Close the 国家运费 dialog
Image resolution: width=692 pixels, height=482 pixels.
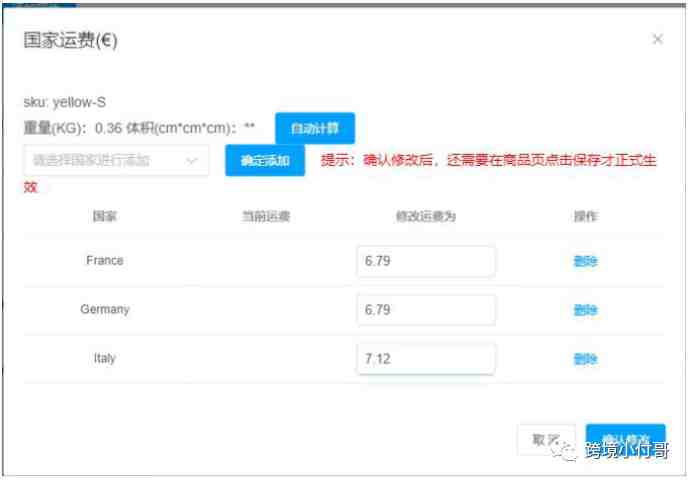[x=658, y=39]
